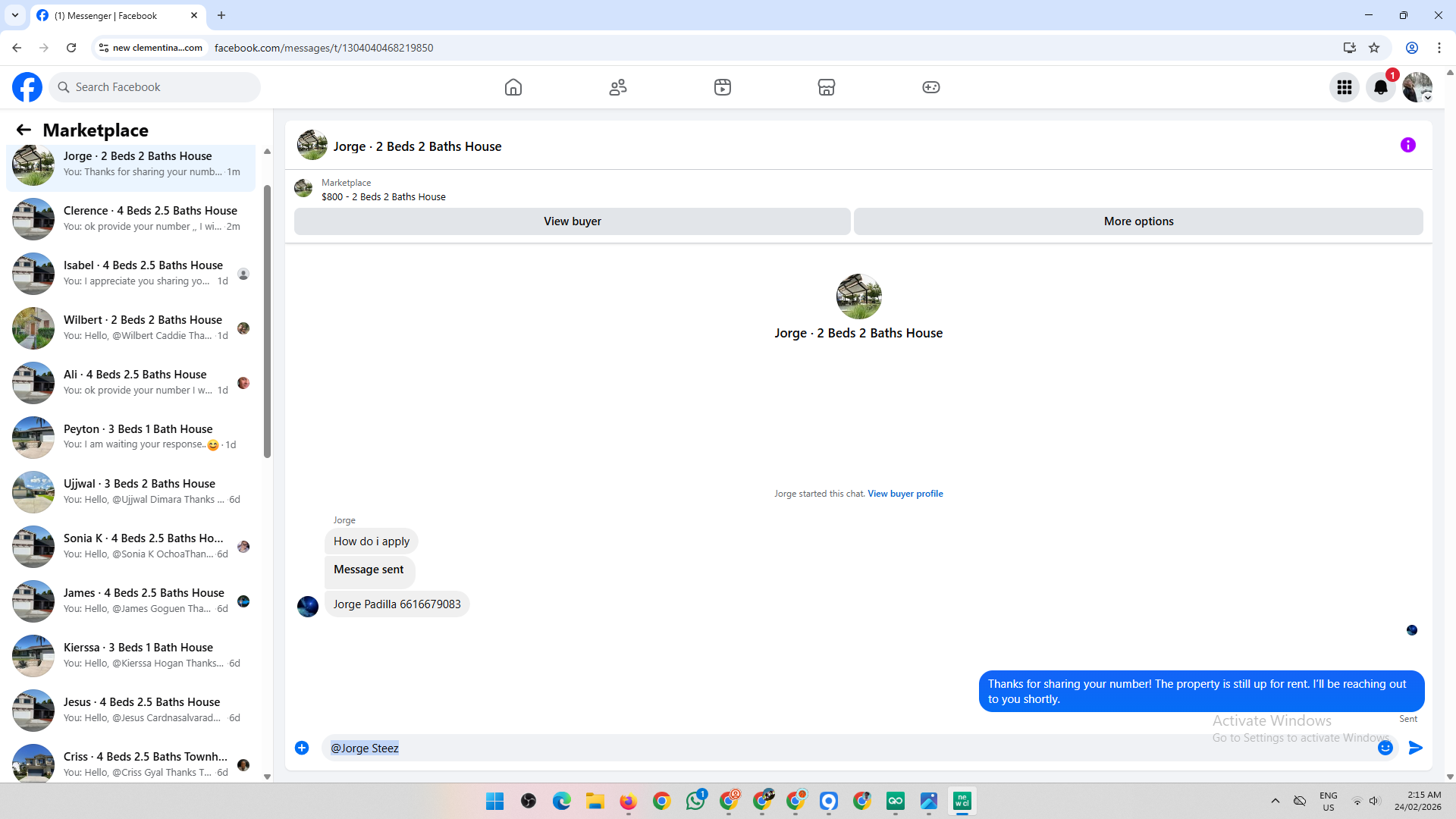Click the plus attachment button
Screen dimensions: 1456x819
(302, 748)
